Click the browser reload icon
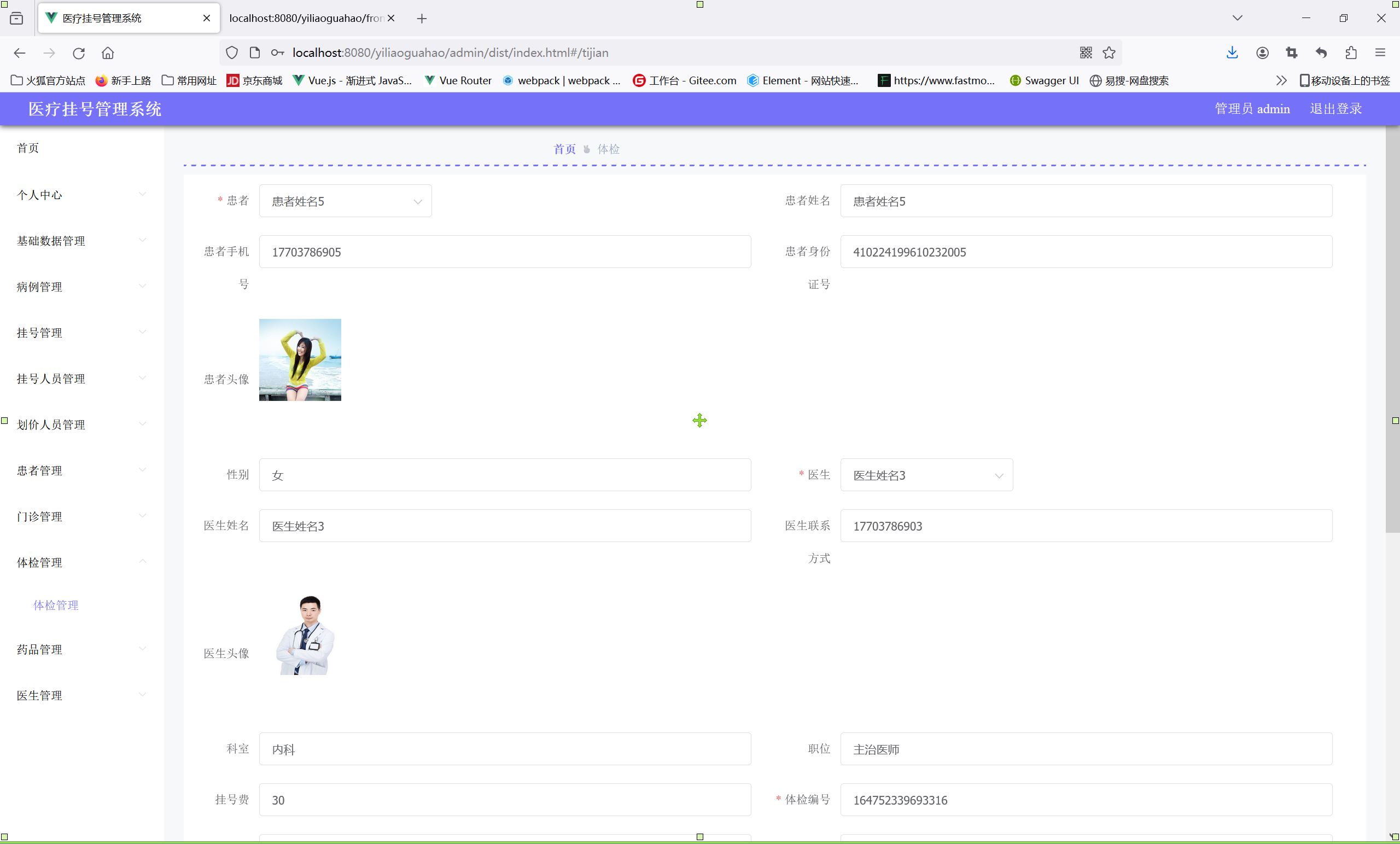 pyautogui.click(x=78, y=53)
